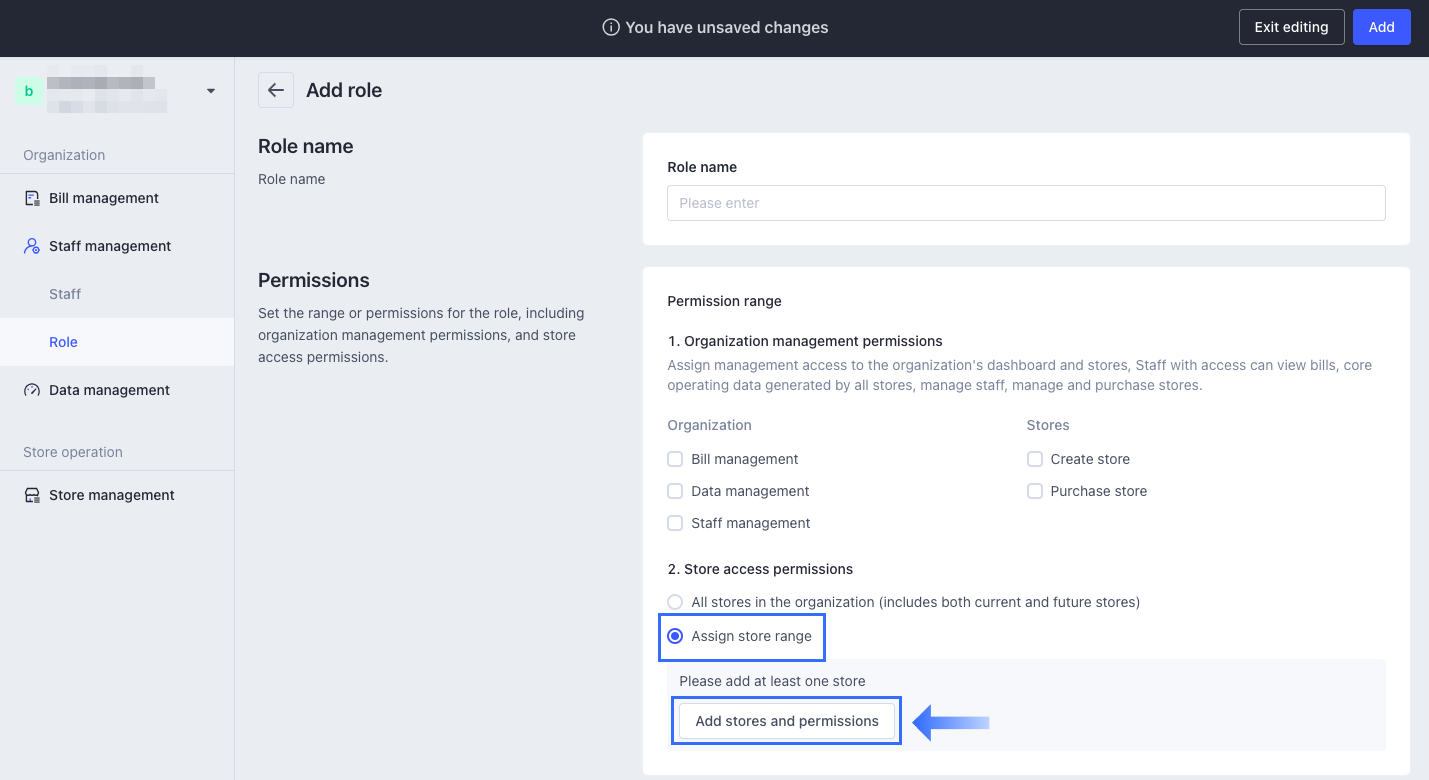Image resolution: width=1429 pixels, height=780 pixels.
Task: Click the back arrow beside Add role
Action: 276,90
